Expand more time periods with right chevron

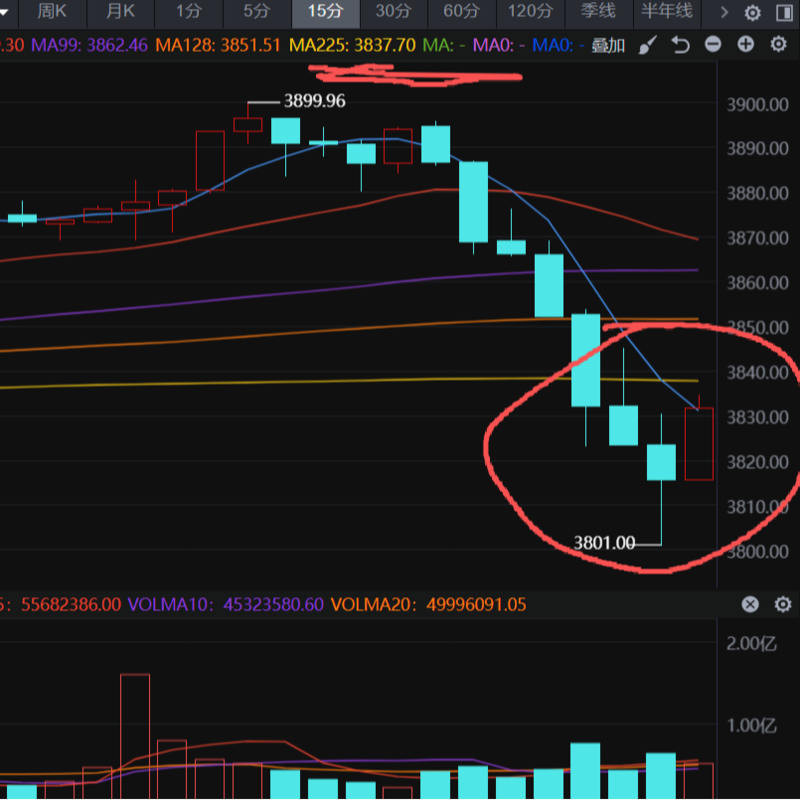[x=723, y=13]
